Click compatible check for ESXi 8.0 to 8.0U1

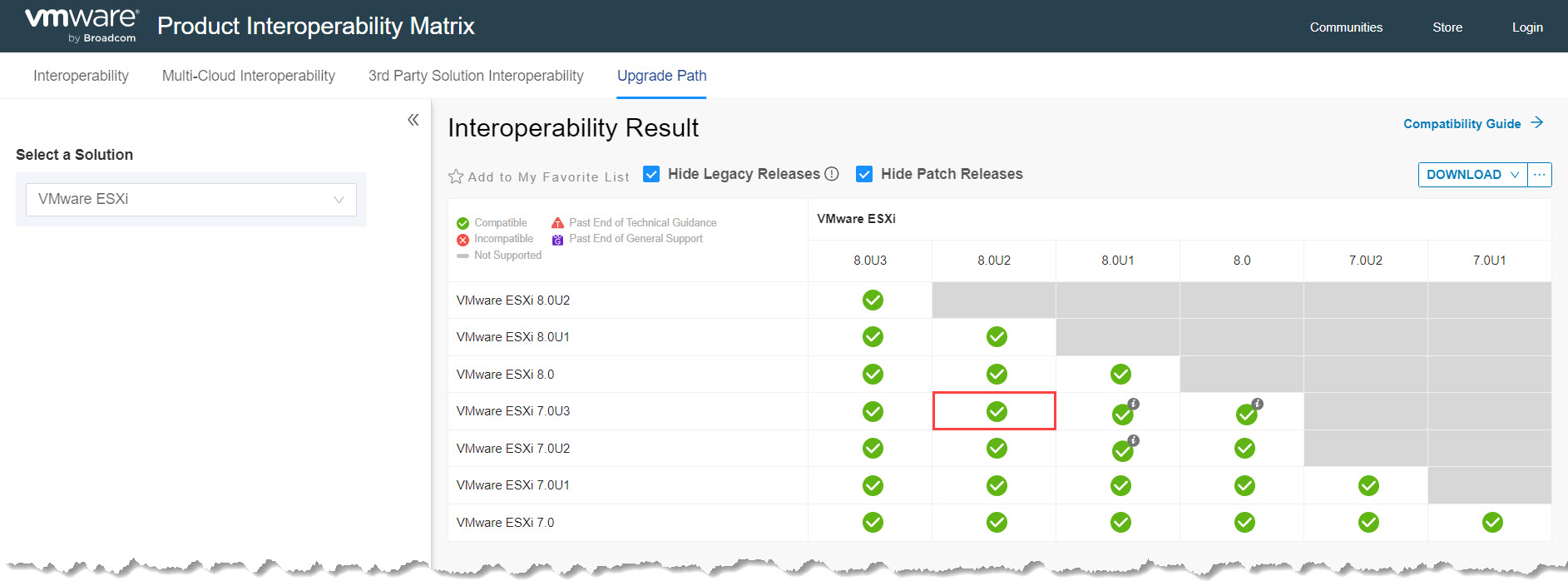tap(1120, 374)
